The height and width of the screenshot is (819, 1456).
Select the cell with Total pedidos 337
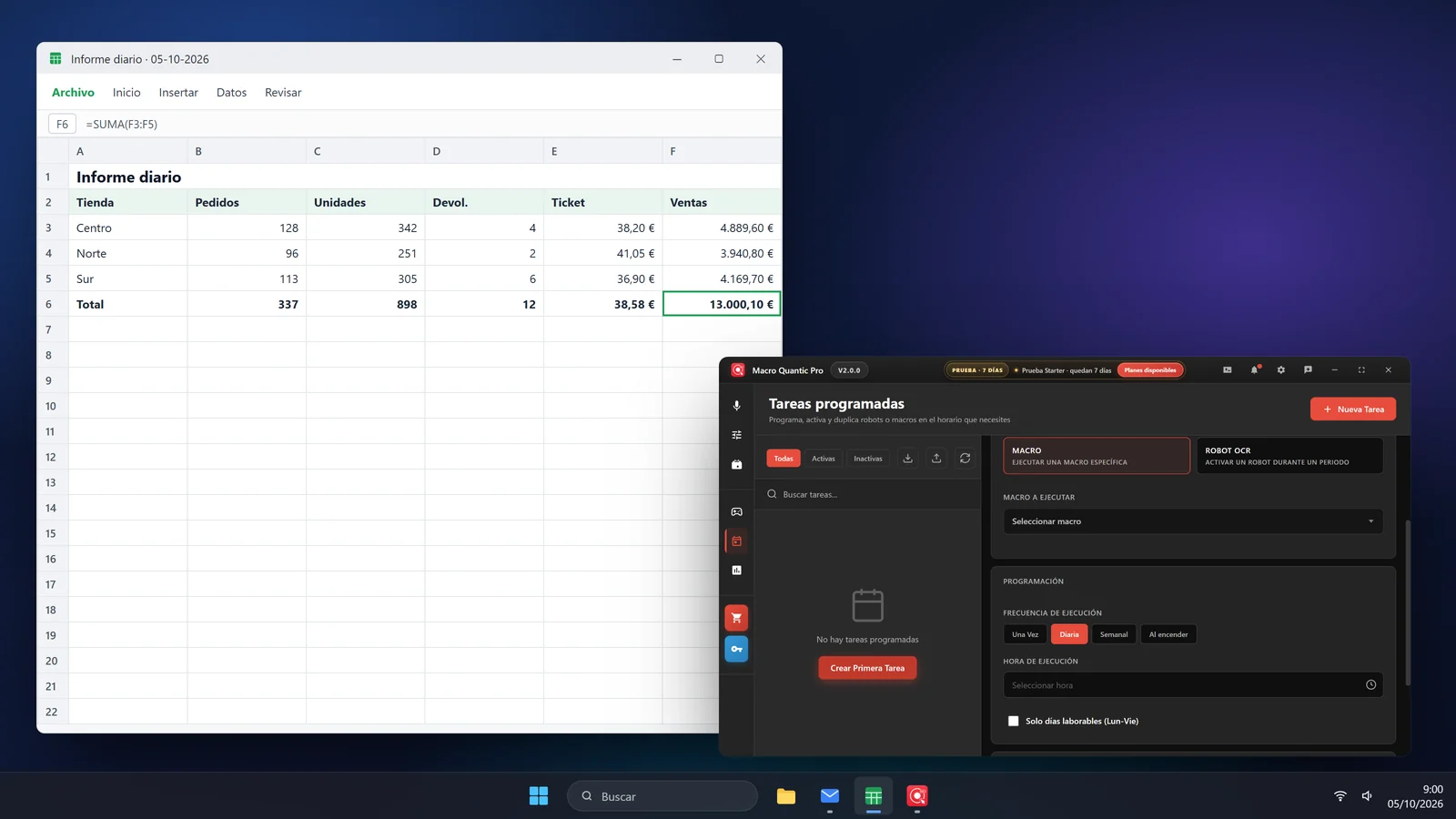tap(247, 304)
